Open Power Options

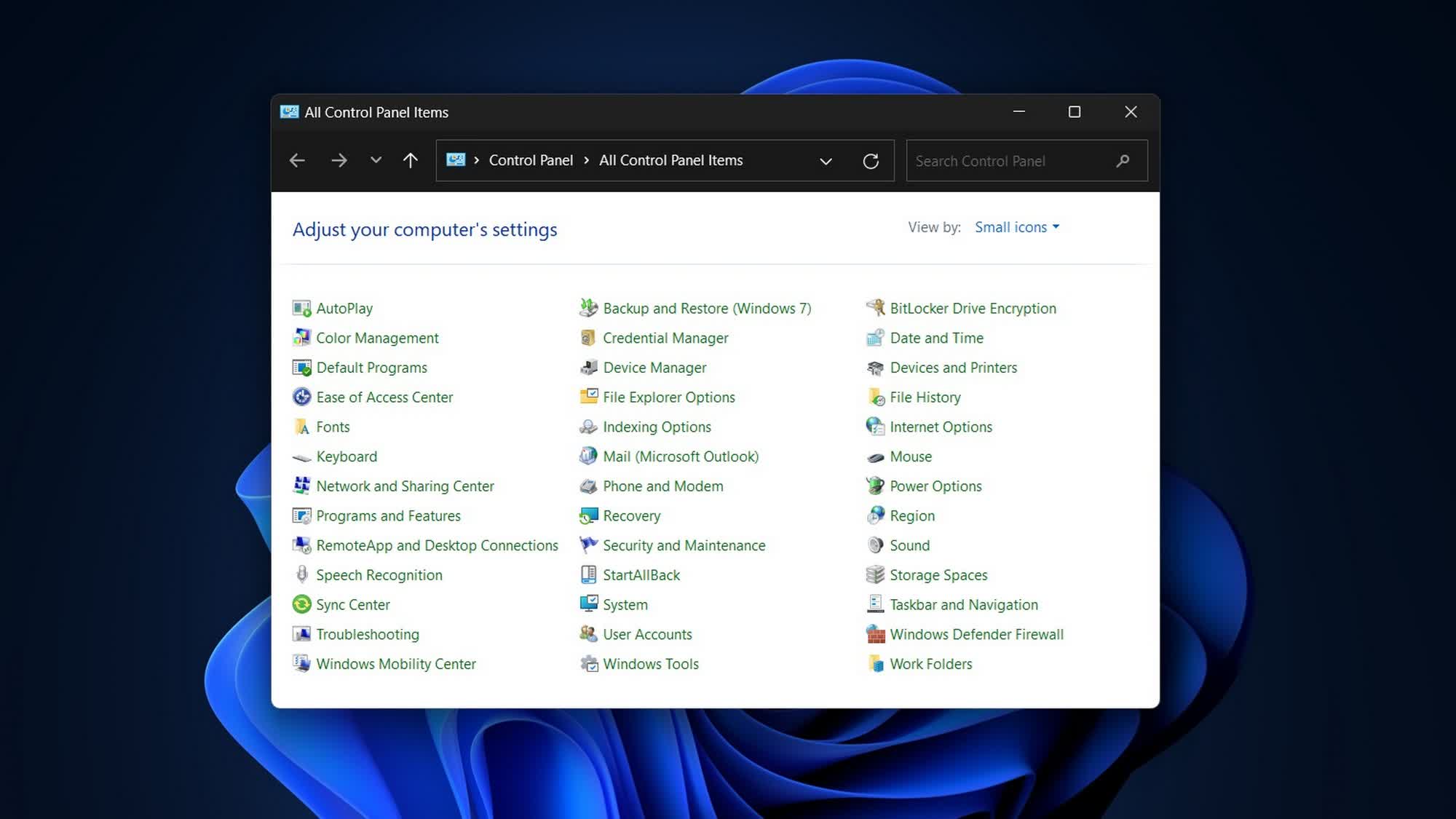pyautogui.click(x=935, y=486)
